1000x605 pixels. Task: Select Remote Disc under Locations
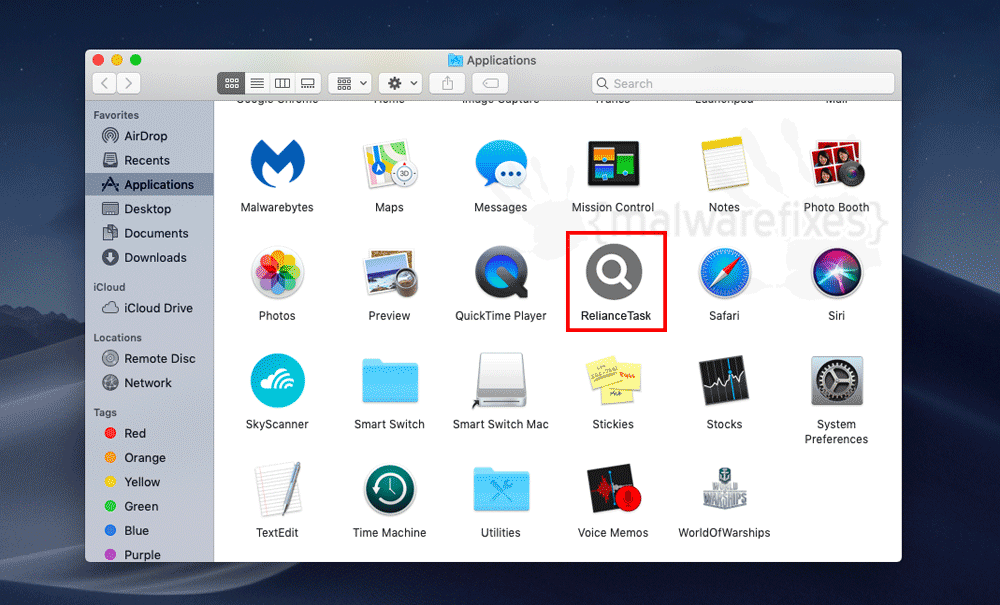click(x=149, y=358)
